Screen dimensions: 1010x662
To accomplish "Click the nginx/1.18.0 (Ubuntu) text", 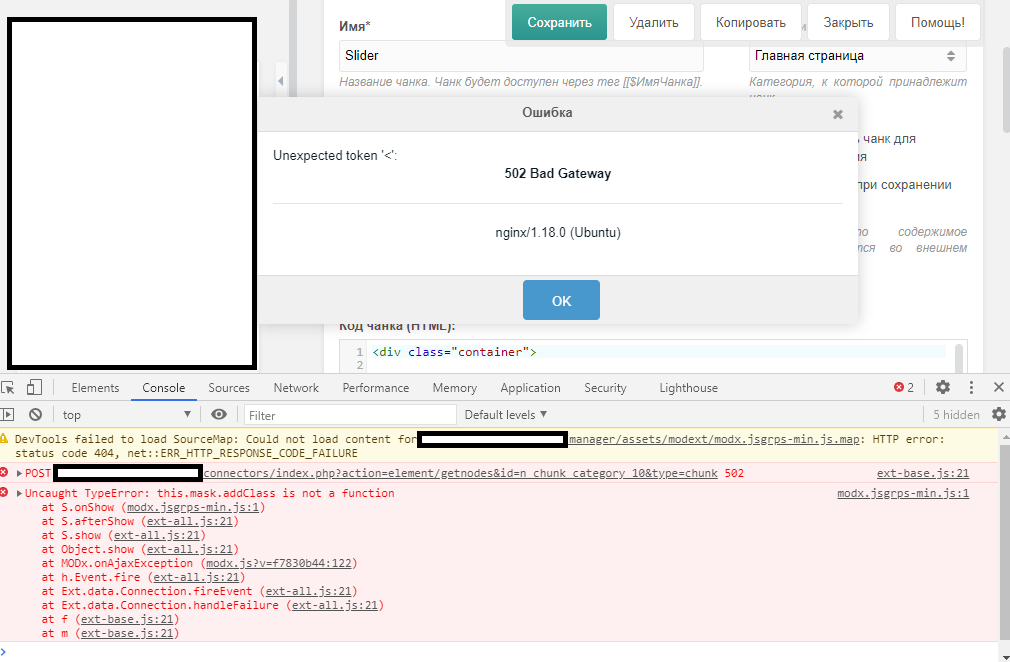I will click(558, 232).
